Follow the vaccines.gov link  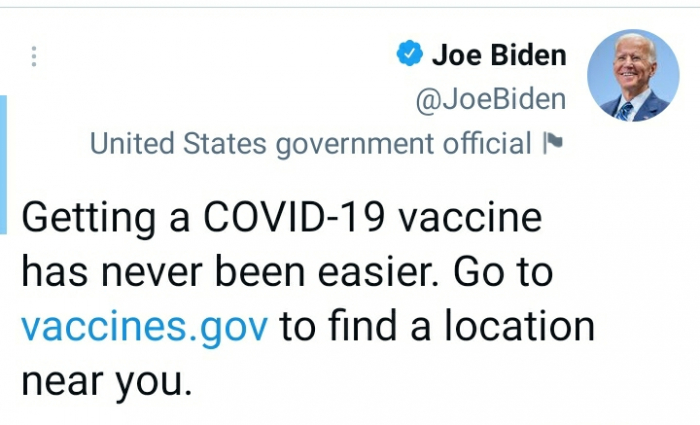tap(144, 326)
